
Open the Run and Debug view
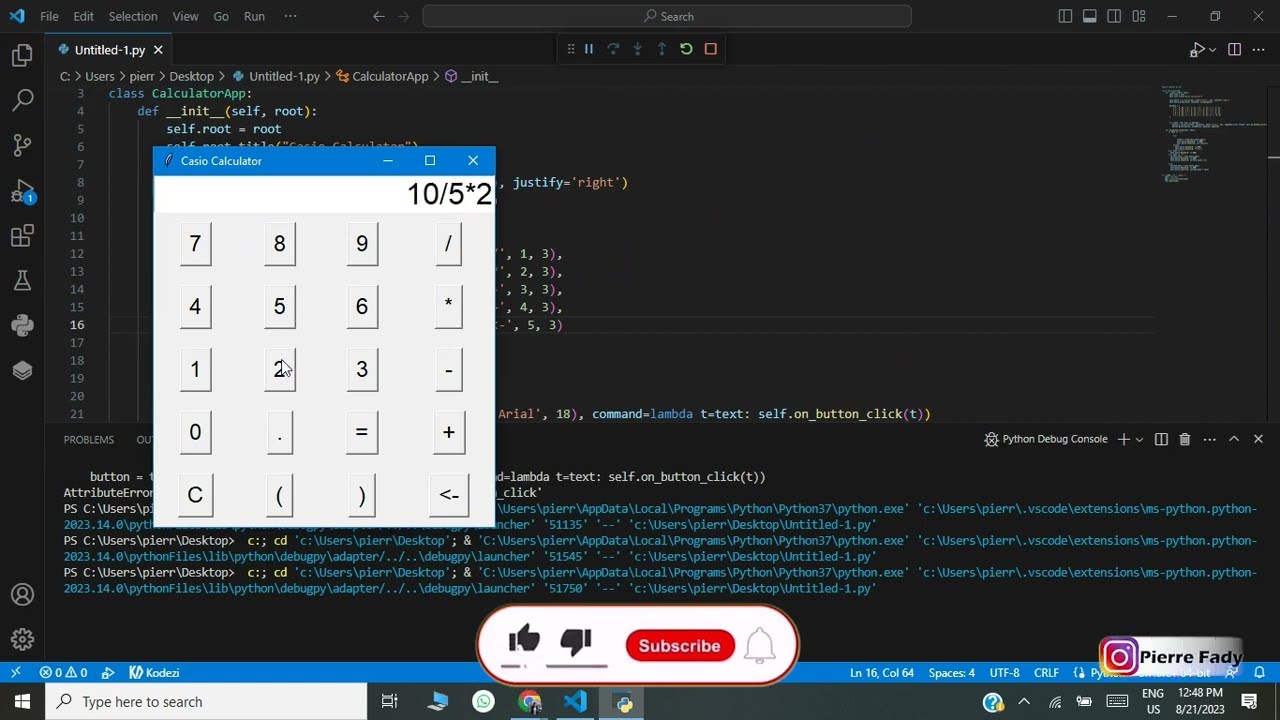(22, 191)
